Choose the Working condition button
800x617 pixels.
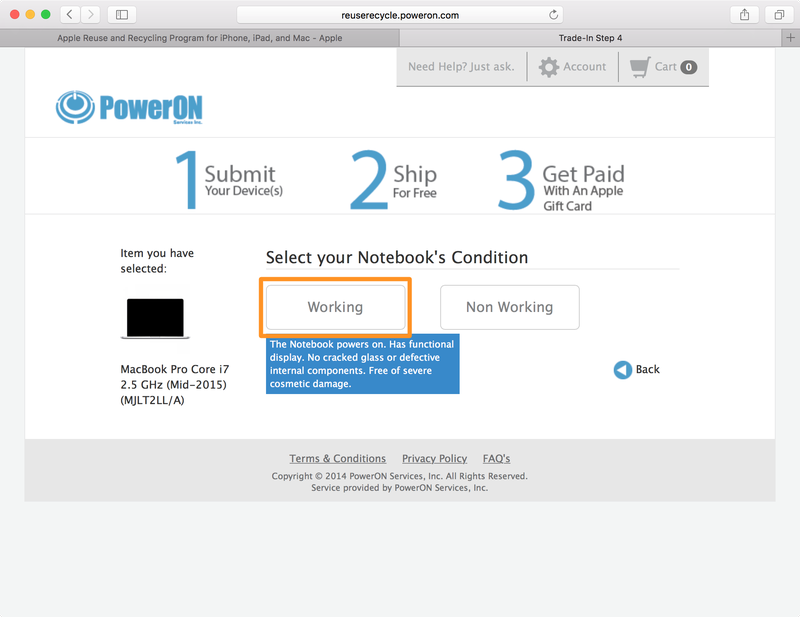point(335,307)
